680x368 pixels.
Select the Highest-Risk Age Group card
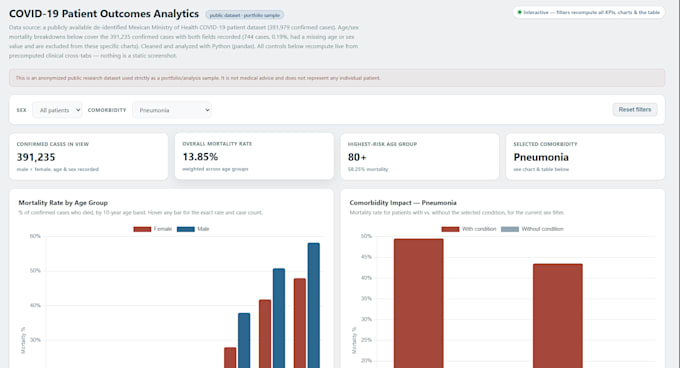click(420, 156)
